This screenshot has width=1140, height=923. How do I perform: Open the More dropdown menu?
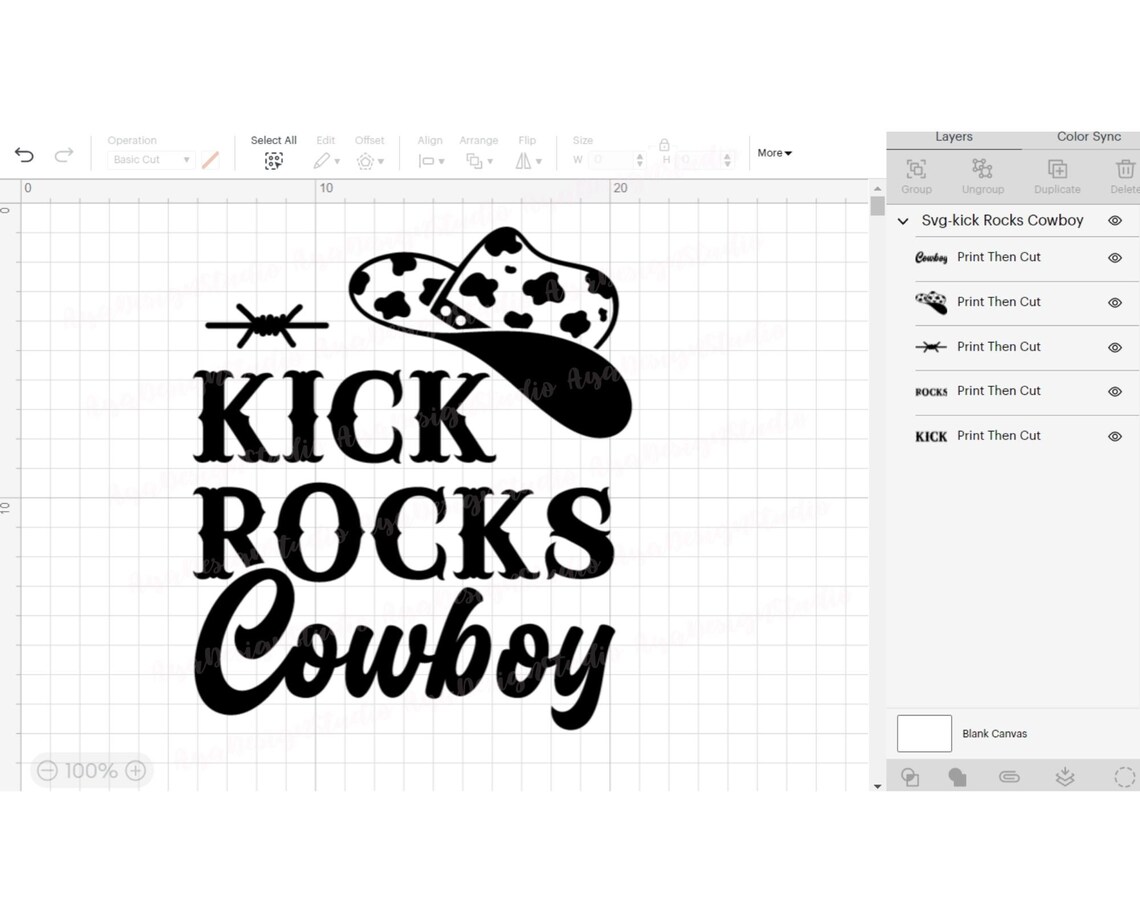(x=774, y=153)
